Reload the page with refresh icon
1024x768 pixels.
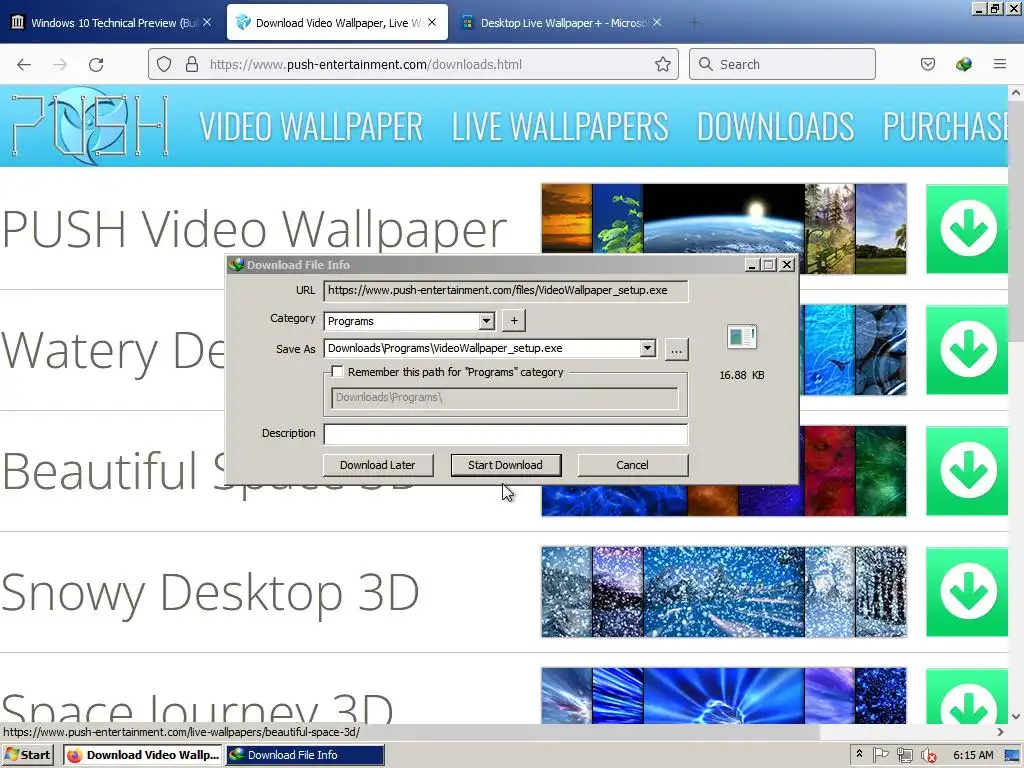tap(96, 64)
